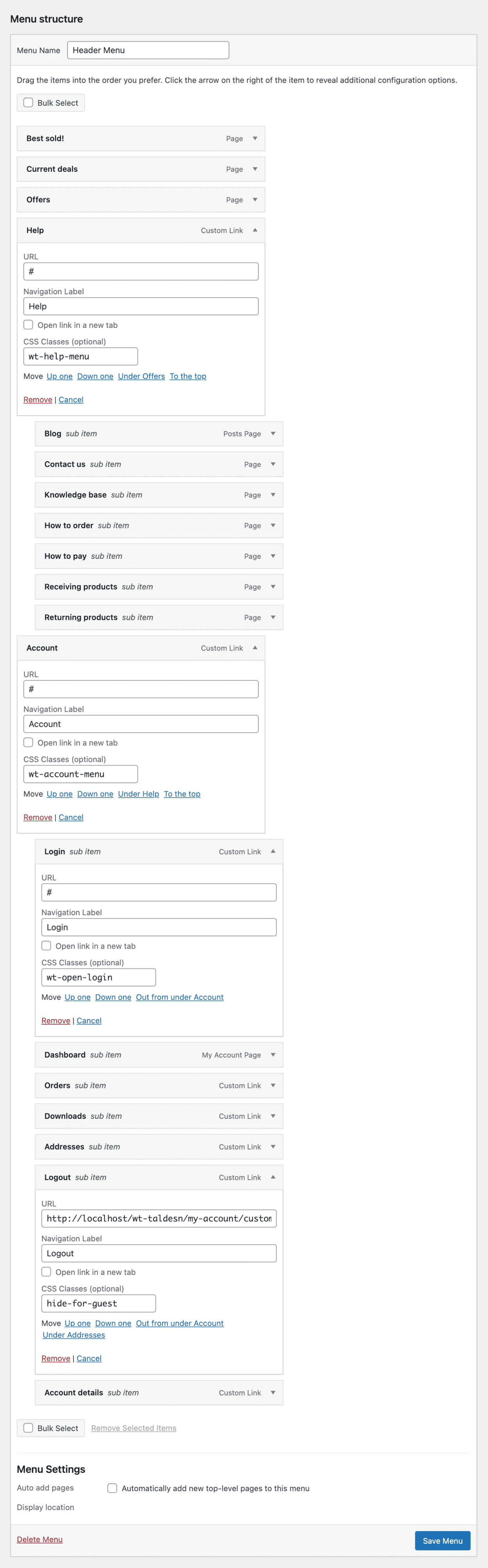
Task: Move Account Under Help
Action: 138,794
